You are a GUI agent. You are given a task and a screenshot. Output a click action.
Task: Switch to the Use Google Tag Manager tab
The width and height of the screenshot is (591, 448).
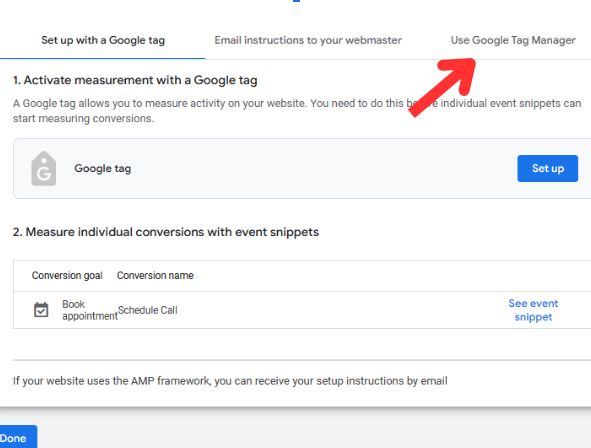(x=513, y=40)
